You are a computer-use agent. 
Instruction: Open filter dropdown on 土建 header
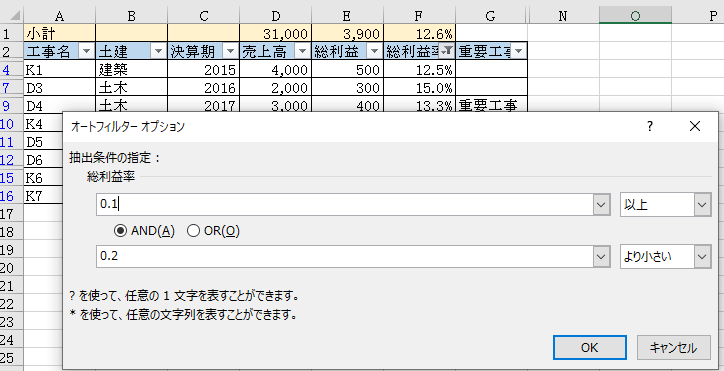tap(158, 52)
